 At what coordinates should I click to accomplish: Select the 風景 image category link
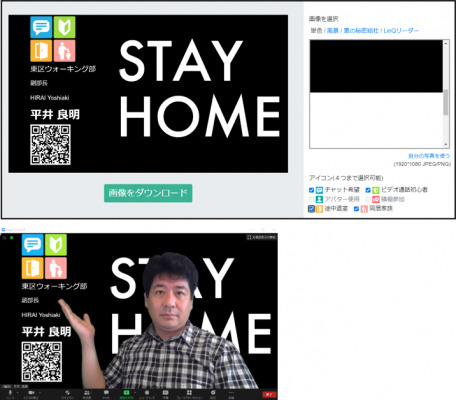coord(332,31)
